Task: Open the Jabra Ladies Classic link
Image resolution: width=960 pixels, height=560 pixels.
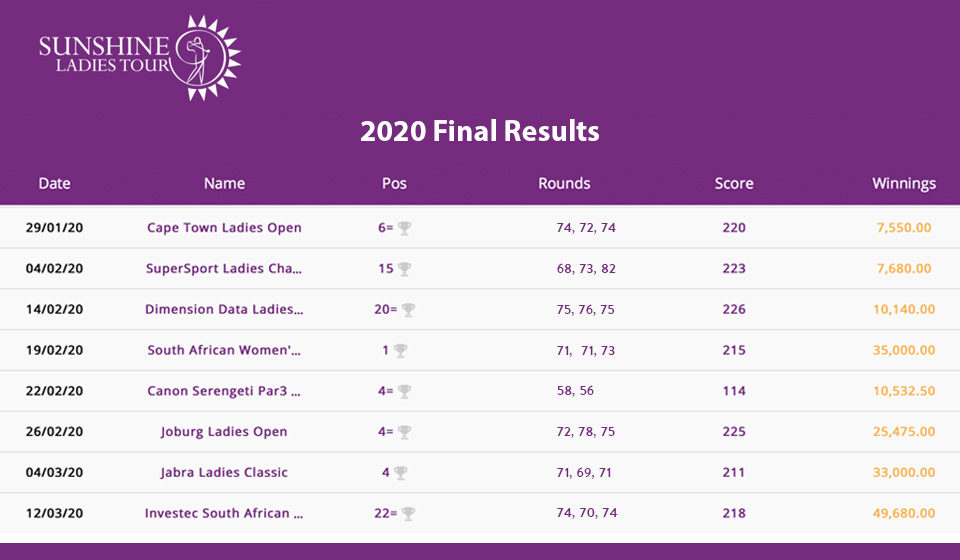Action: click(x=224, y=472)
